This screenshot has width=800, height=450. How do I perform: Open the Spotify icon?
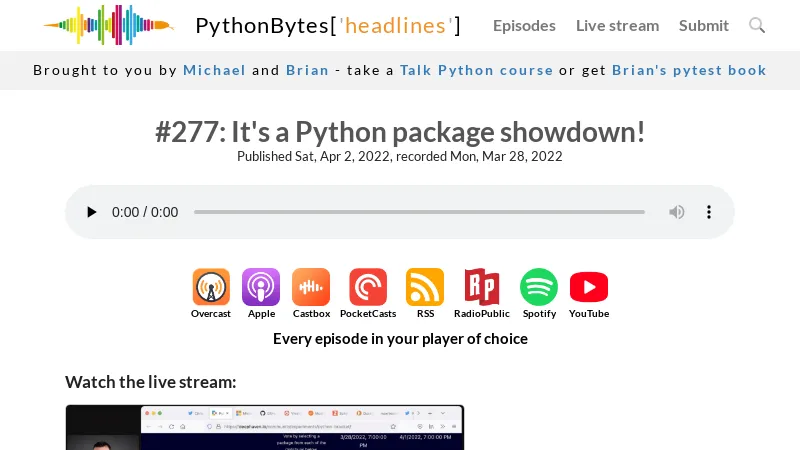tap(539, 287)
